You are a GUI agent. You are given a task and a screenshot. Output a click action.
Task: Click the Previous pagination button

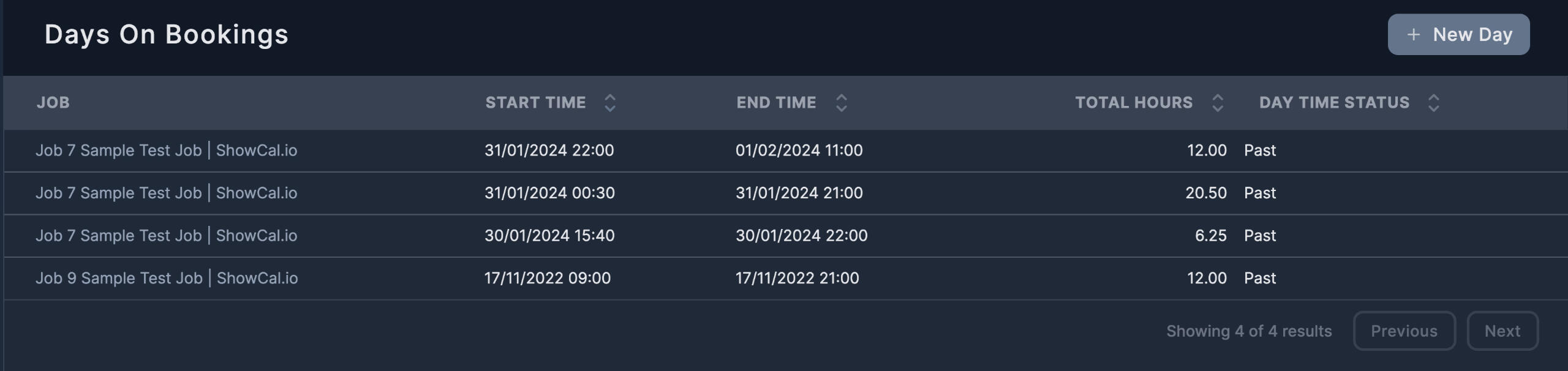click(x=1403, y=331)
